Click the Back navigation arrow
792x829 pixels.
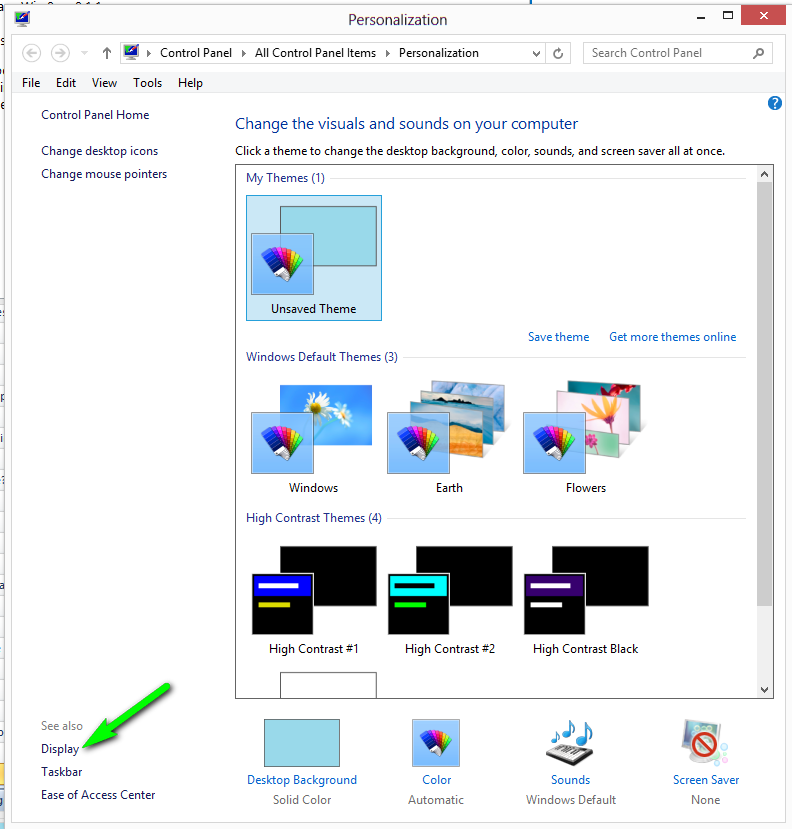pyautogui.click(x=31, y=53)
